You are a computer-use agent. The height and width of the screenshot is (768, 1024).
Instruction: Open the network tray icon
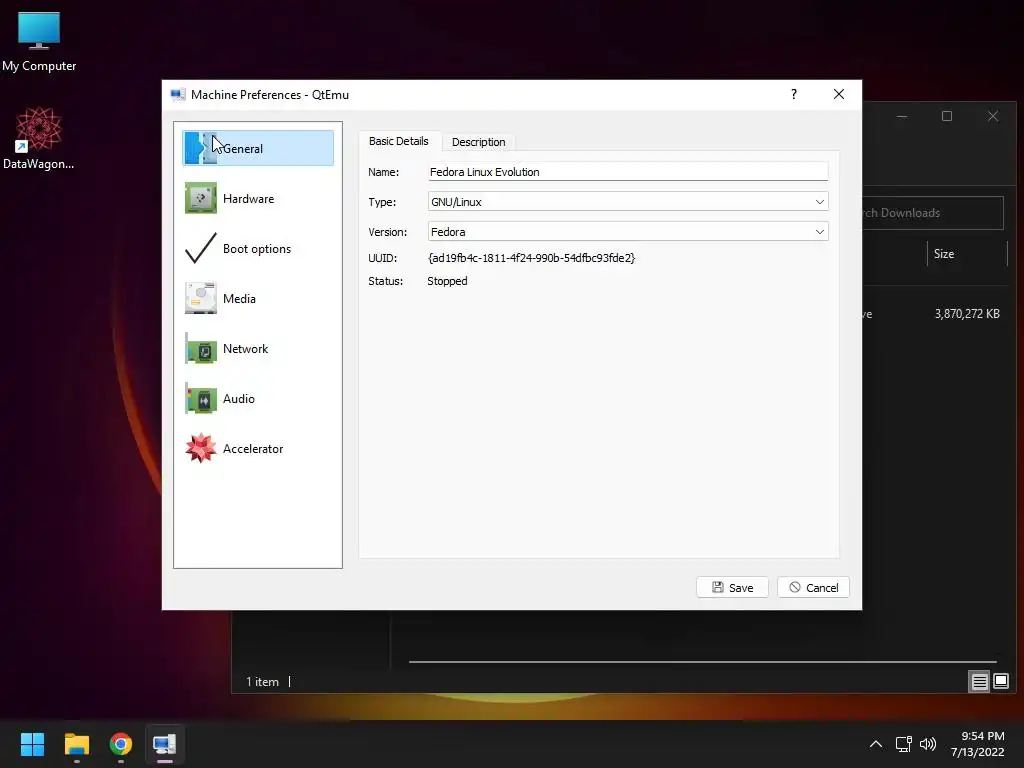903,744
